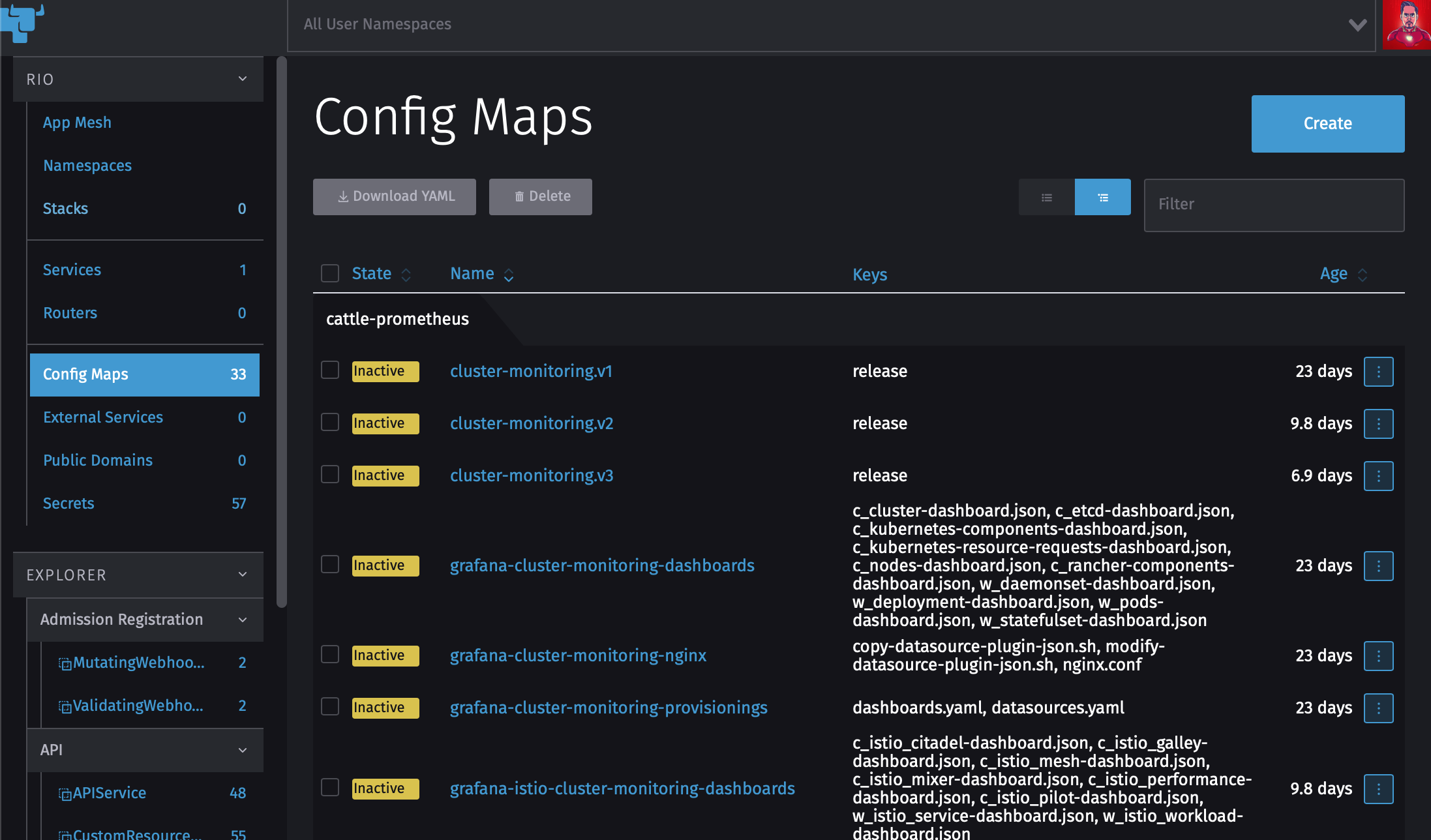Collapse the Admission Registration section
Viewport: 1431px width, 840px height.
[242, 619]
